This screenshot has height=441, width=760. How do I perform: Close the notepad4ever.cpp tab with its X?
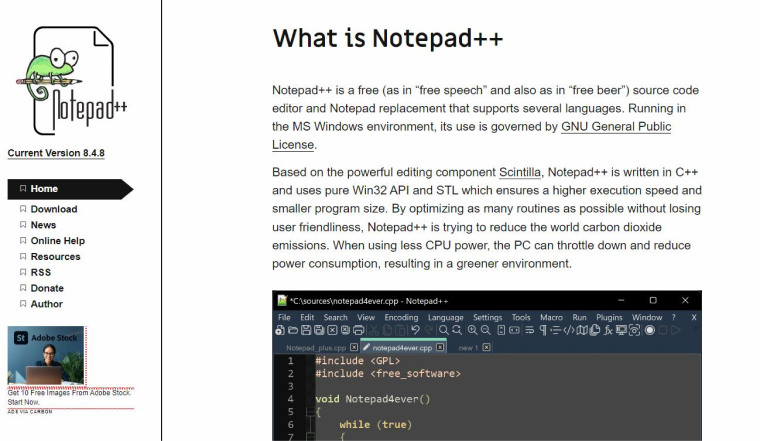(440, 347)
